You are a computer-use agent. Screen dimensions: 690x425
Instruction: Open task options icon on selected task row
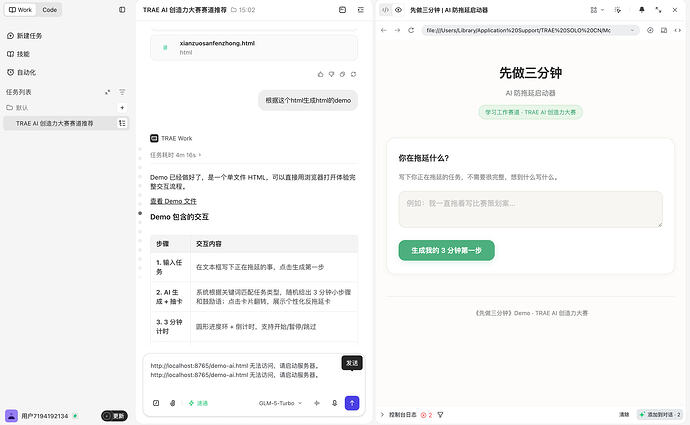tap(122, 124)
